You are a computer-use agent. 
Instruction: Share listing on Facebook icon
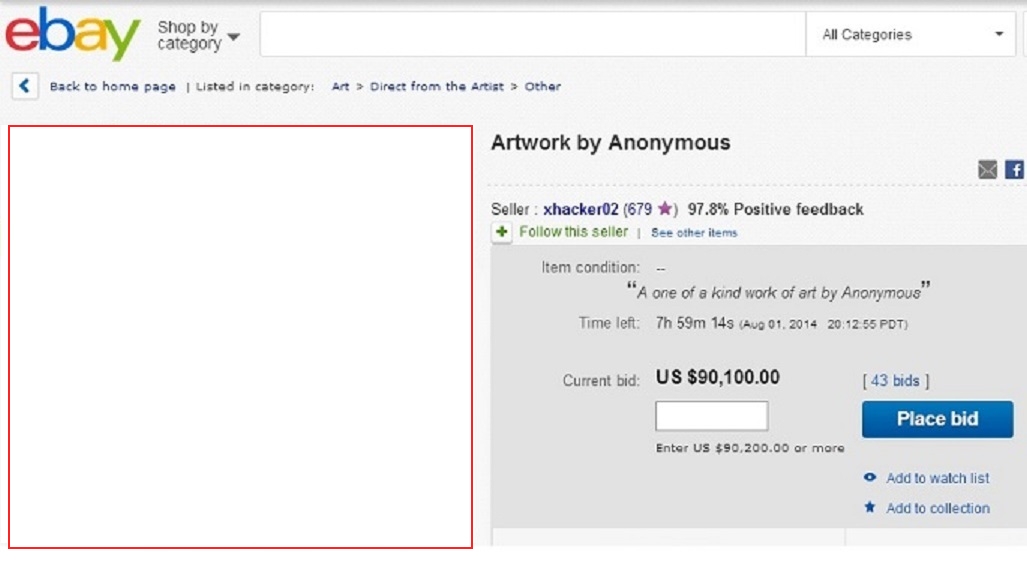pos(1015,170)
